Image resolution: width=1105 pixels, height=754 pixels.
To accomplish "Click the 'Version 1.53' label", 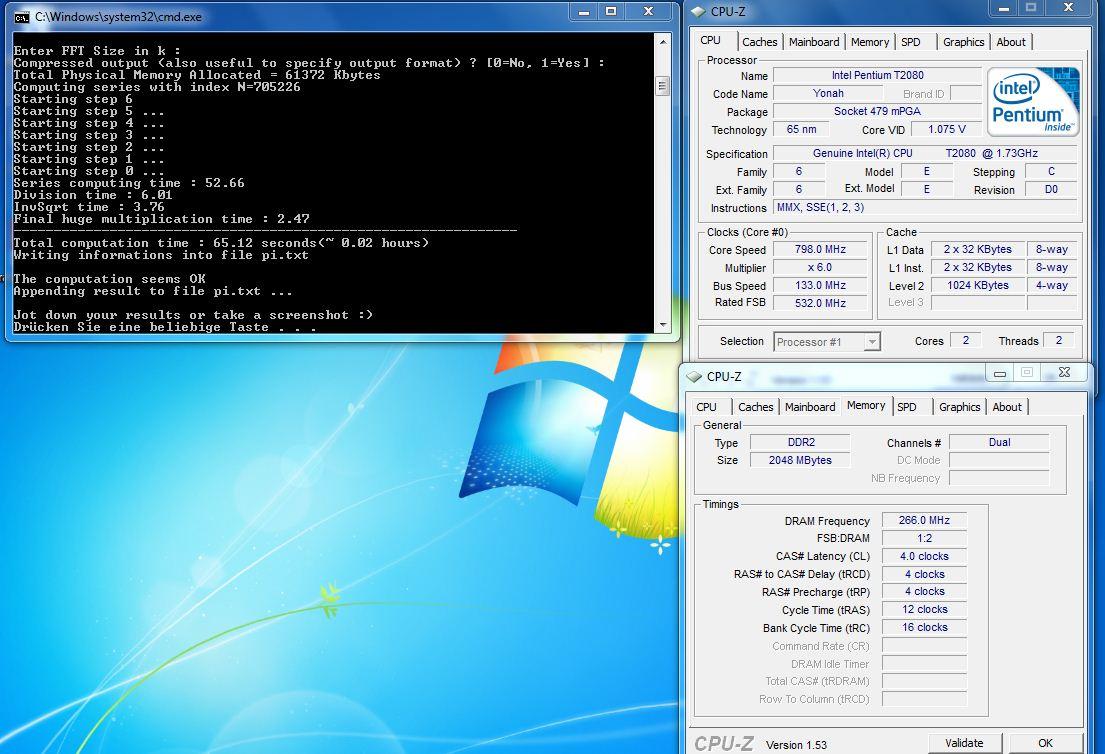I will click(796, 745).
